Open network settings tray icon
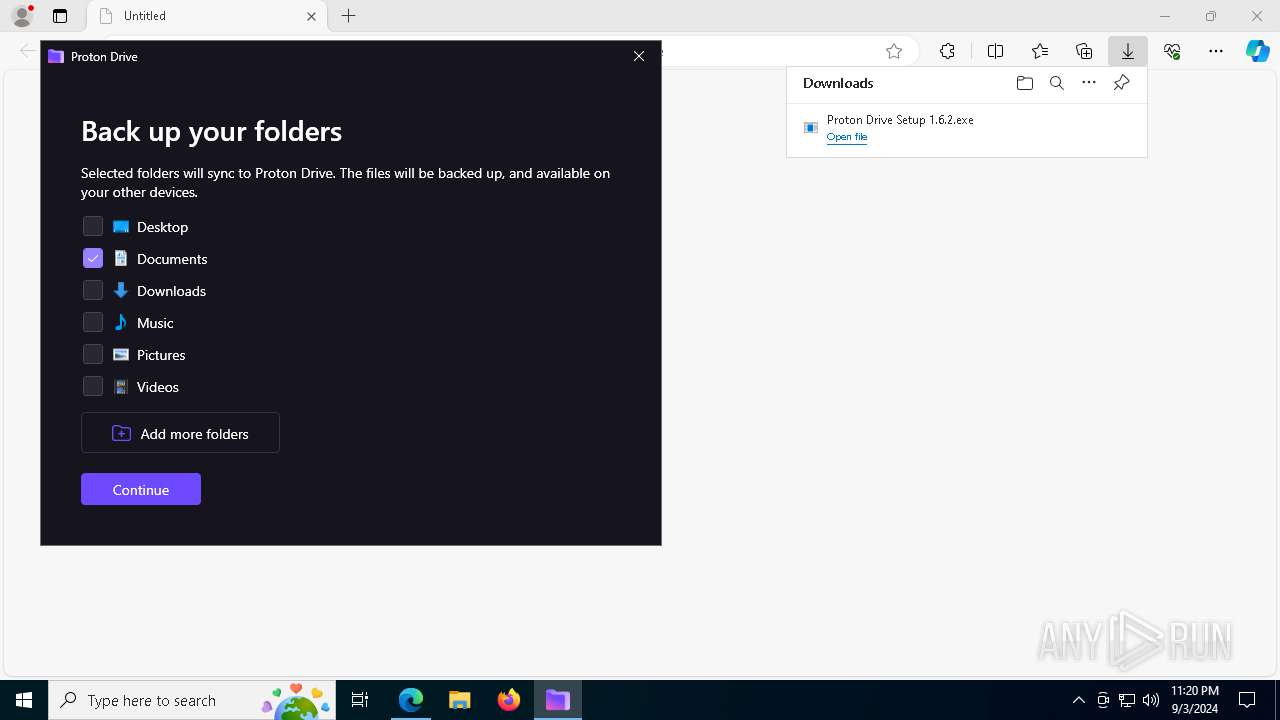 tap(1127, 700)
